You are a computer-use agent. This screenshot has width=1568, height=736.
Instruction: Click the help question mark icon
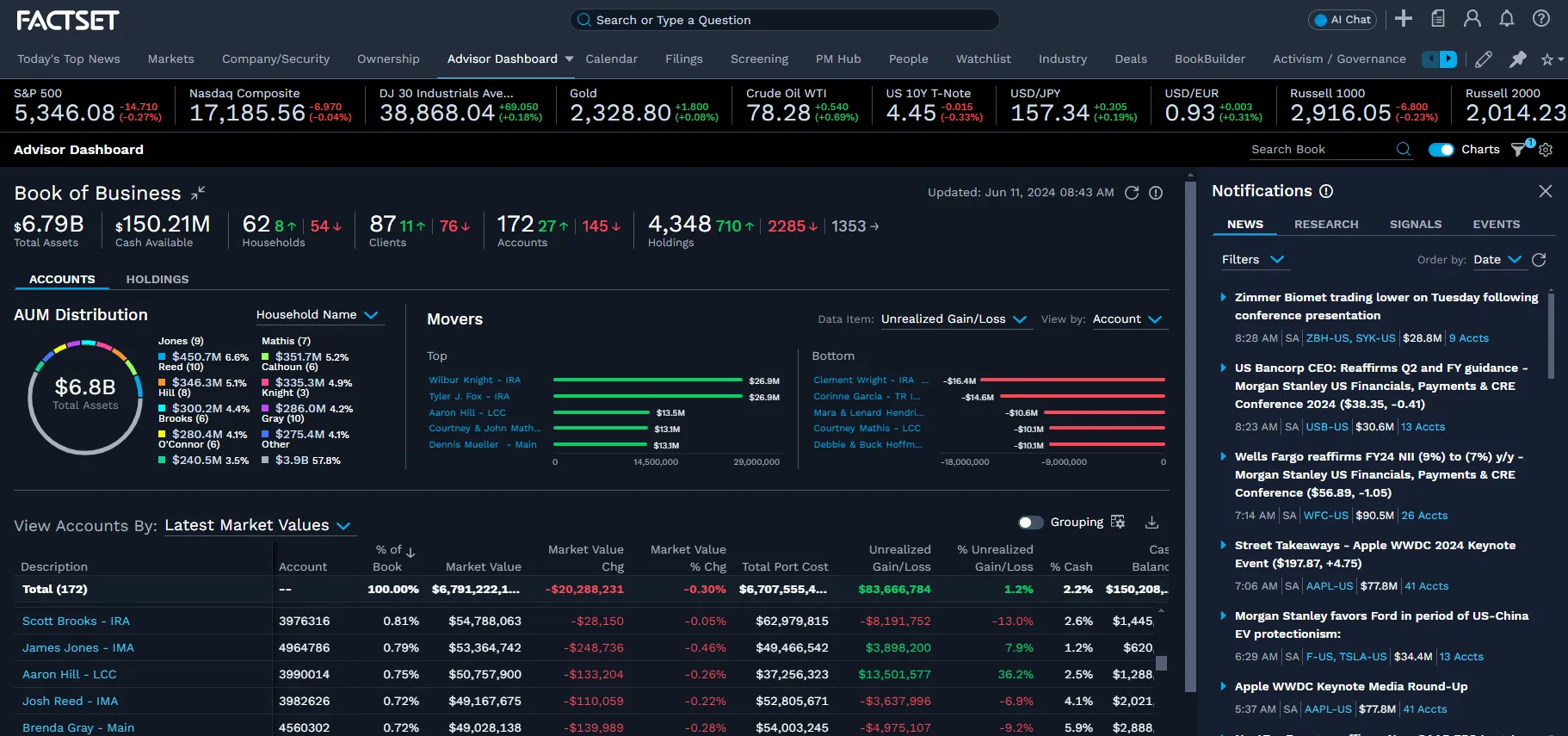click(x=1540, y=19)
